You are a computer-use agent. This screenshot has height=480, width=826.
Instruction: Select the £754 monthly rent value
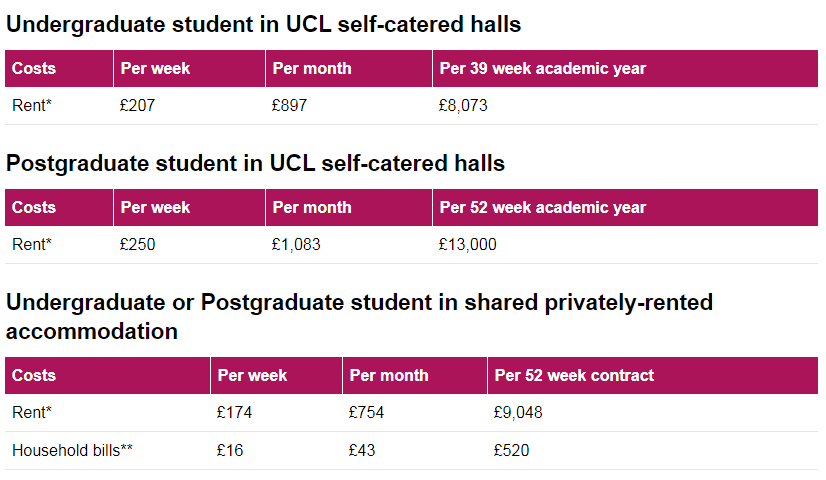coord(366,412)
